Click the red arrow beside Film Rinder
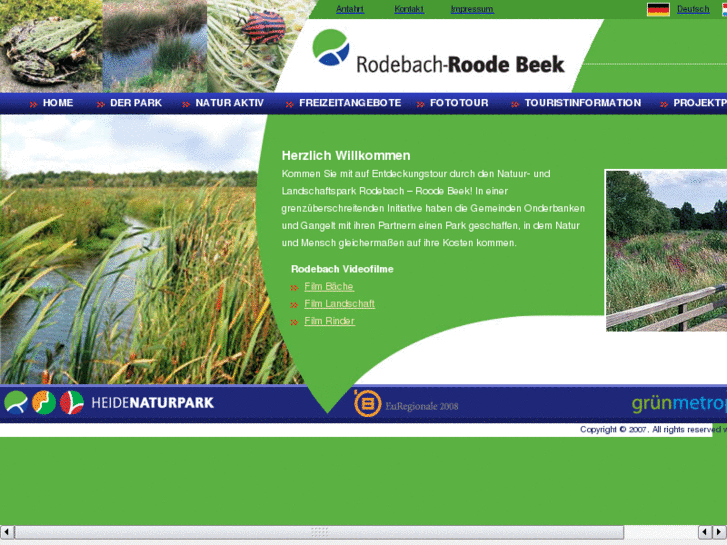This screenshot has height=545, width=727. [294, 322]
